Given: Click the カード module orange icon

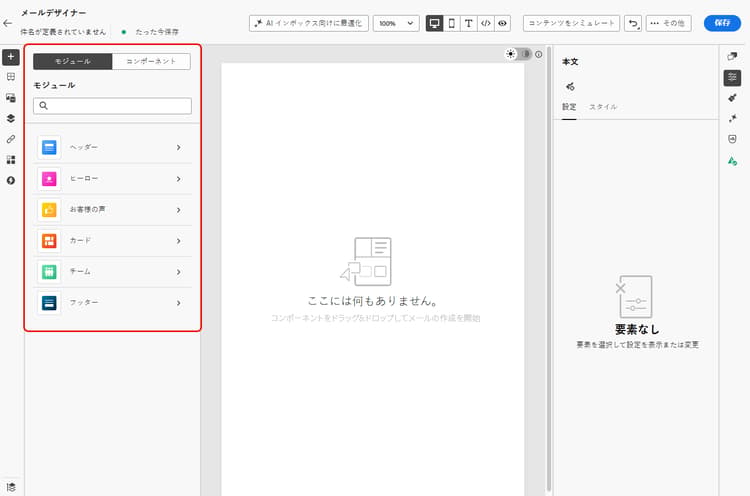Looking at the screenshot, I should click(x=49, y=241).
